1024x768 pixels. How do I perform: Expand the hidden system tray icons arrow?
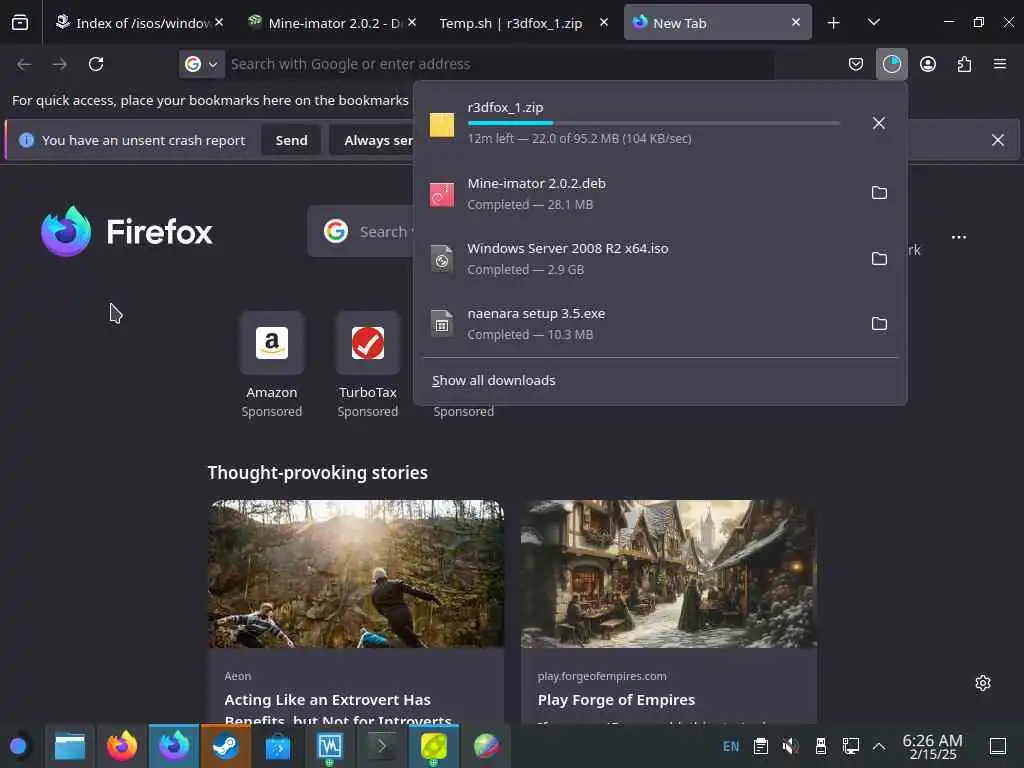(x=879, y=746)
